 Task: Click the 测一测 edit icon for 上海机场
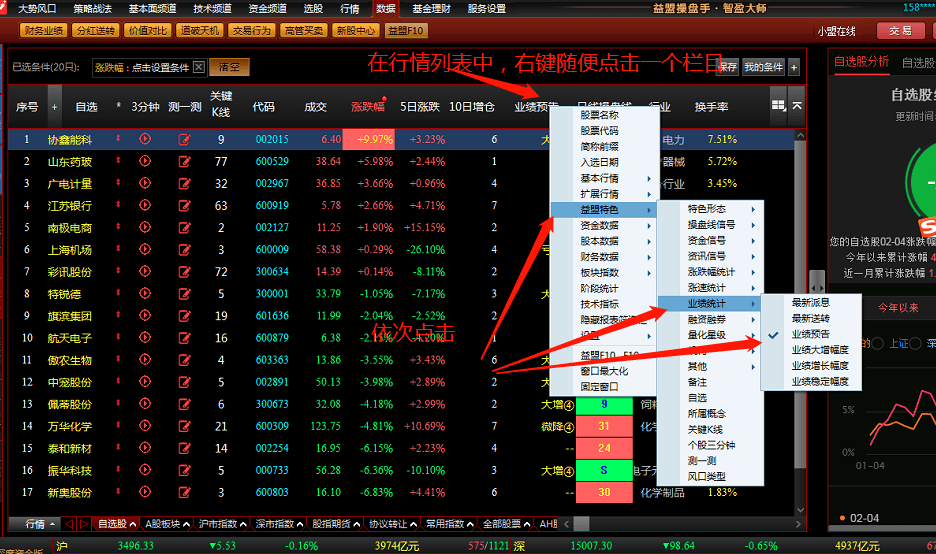[x=184, y=250]
